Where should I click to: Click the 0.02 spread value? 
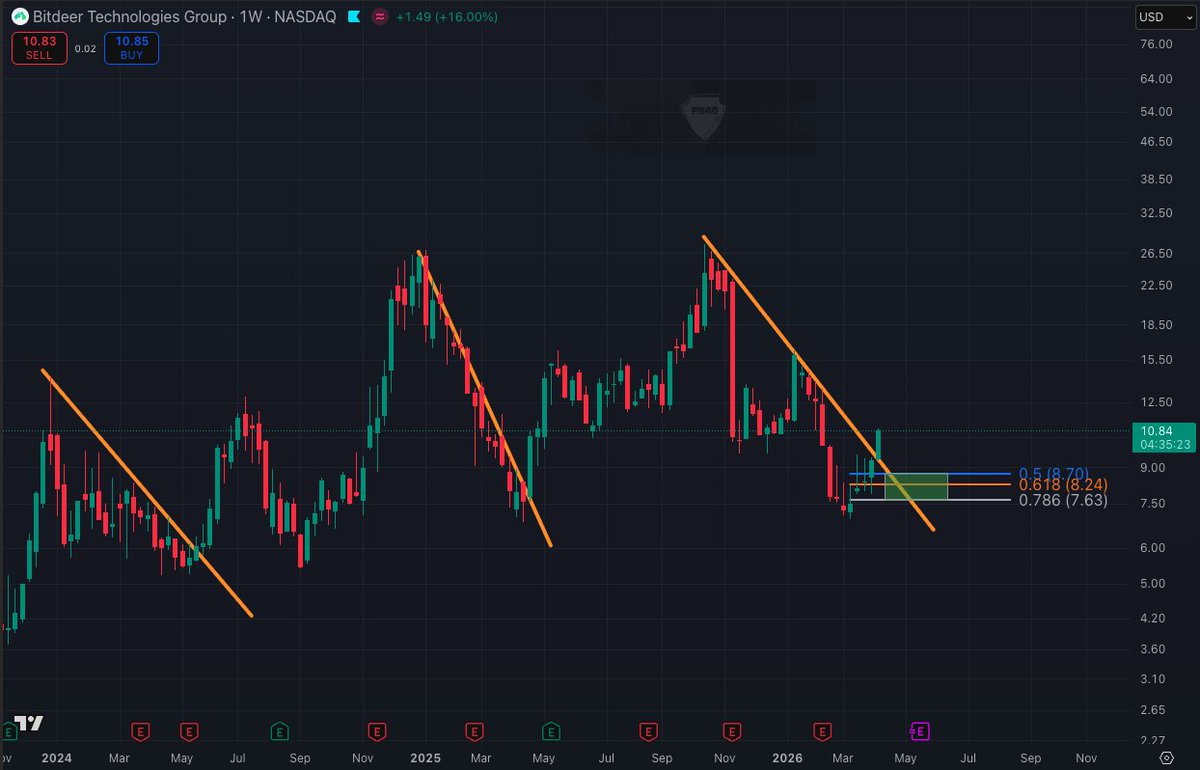click(85, 48)
